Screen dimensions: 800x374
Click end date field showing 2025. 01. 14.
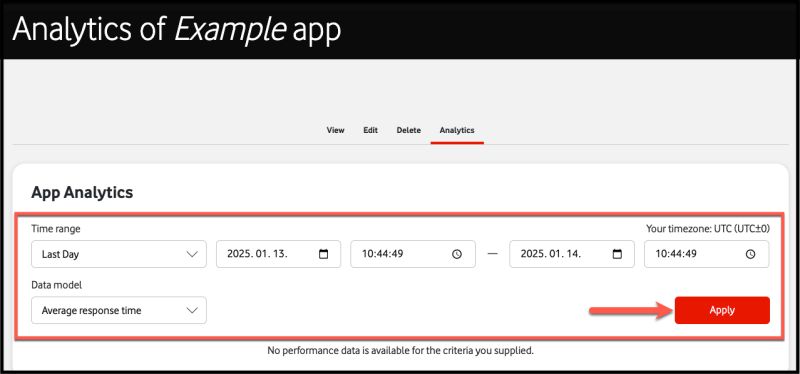(x=572, y=254)
